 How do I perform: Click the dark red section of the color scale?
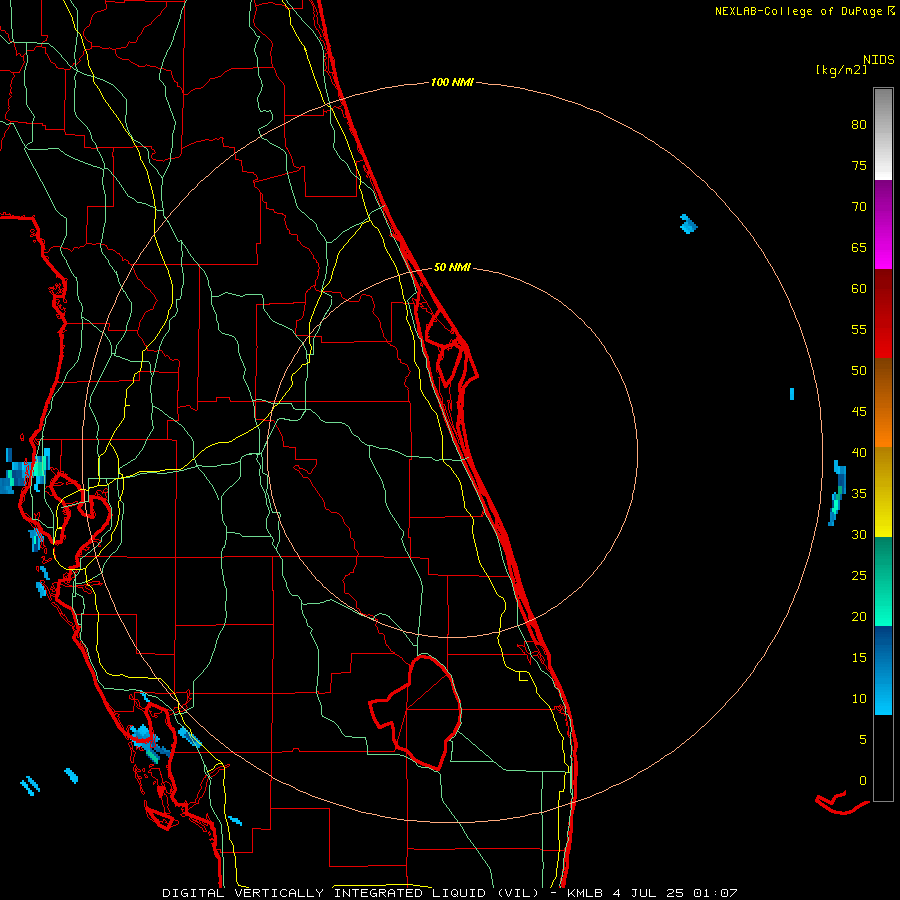pos(883,313)
